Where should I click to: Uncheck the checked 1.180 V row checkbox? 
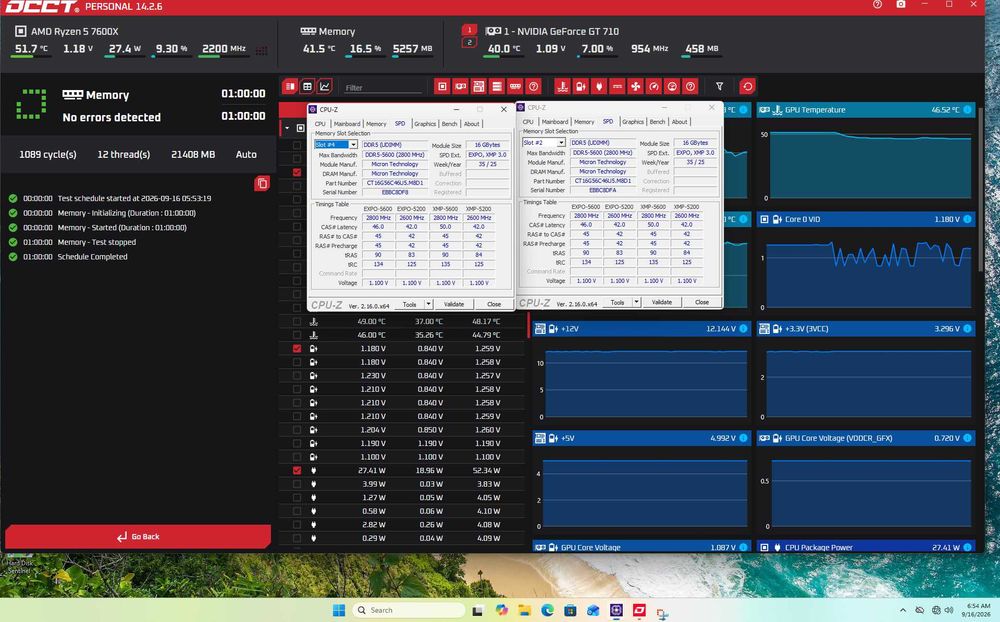click(x=297, y=348)
